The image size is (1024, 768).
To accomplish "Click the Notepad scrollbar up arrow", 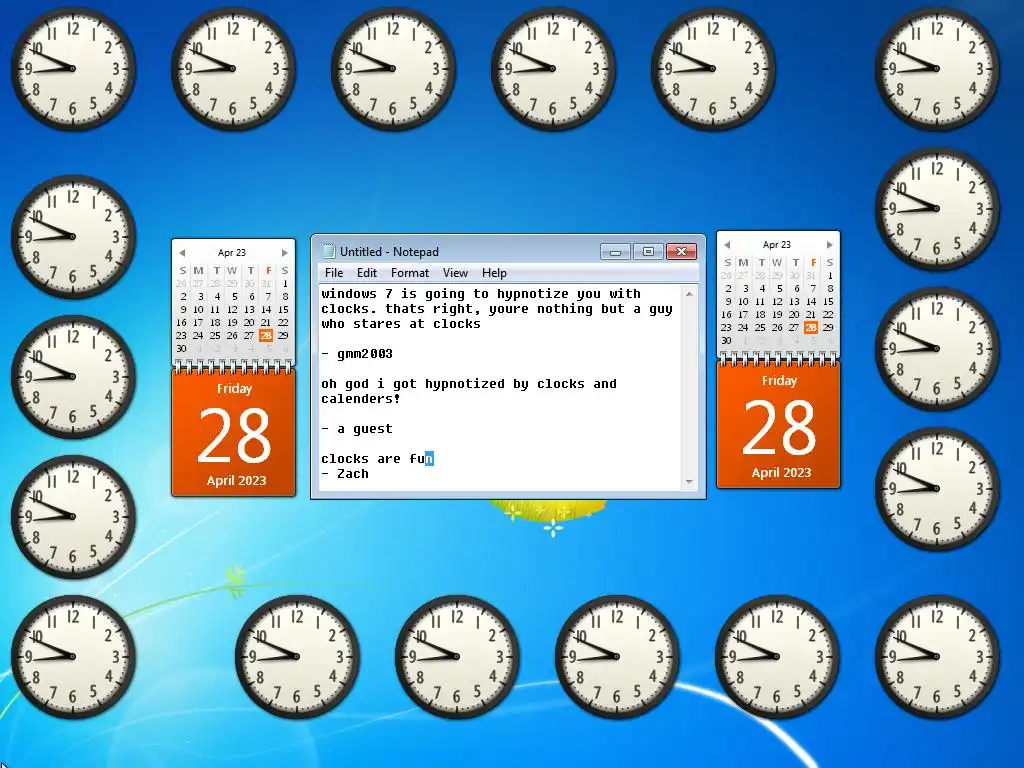I will [x=689, y=295].
